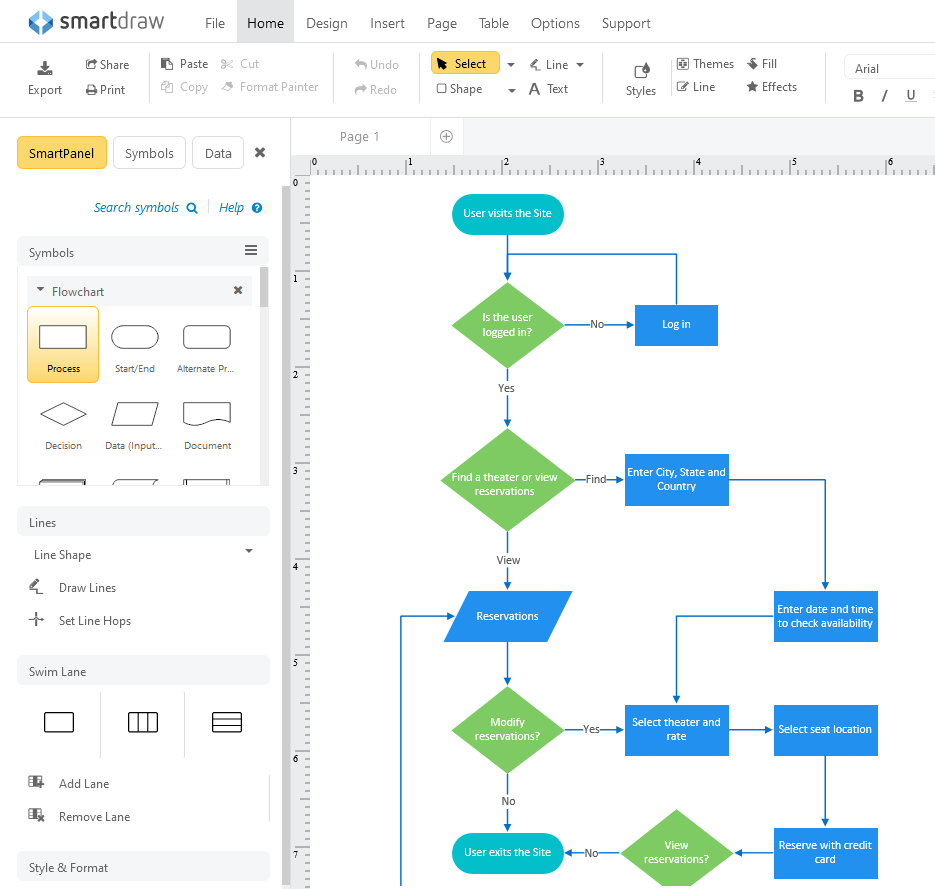Choose the Select pointer tool
The image size is (935, 889).
(465, 63)
